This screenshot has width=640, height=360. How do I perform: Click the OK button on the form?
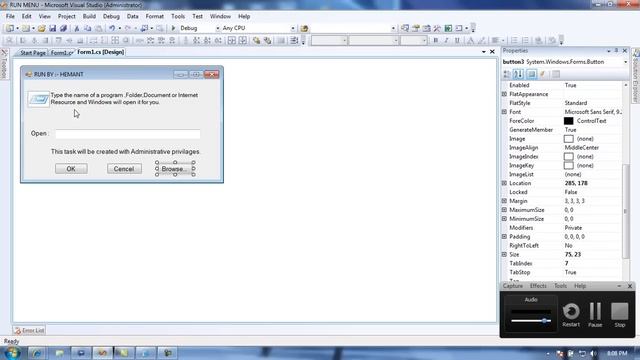click(71, 169)
